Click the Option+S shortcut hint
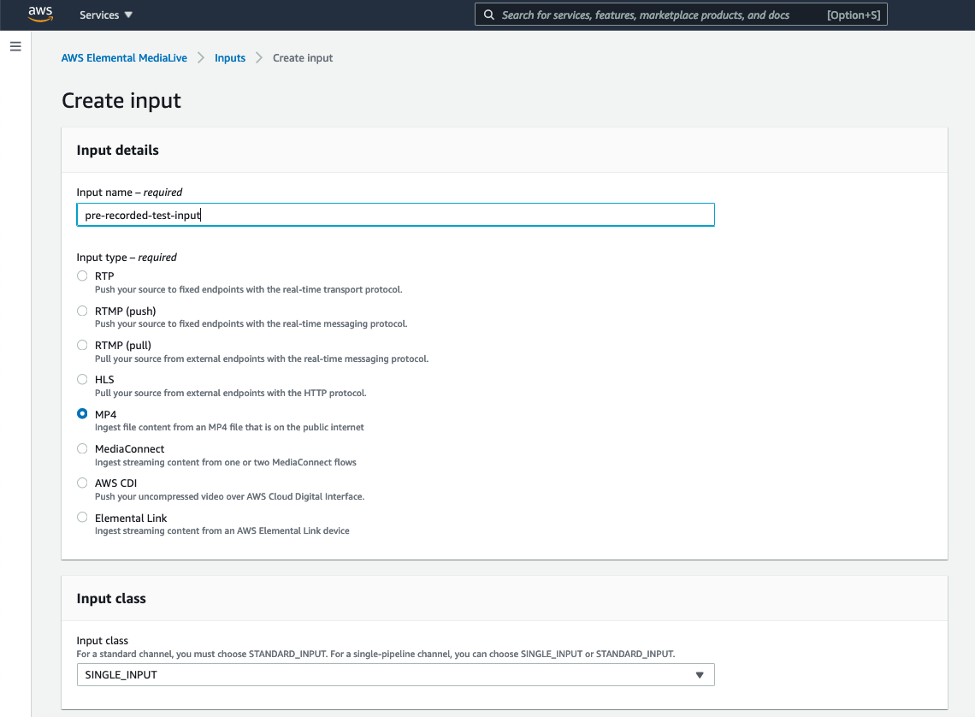The height and width of the screenshot is (718, 977). [856, 14]
